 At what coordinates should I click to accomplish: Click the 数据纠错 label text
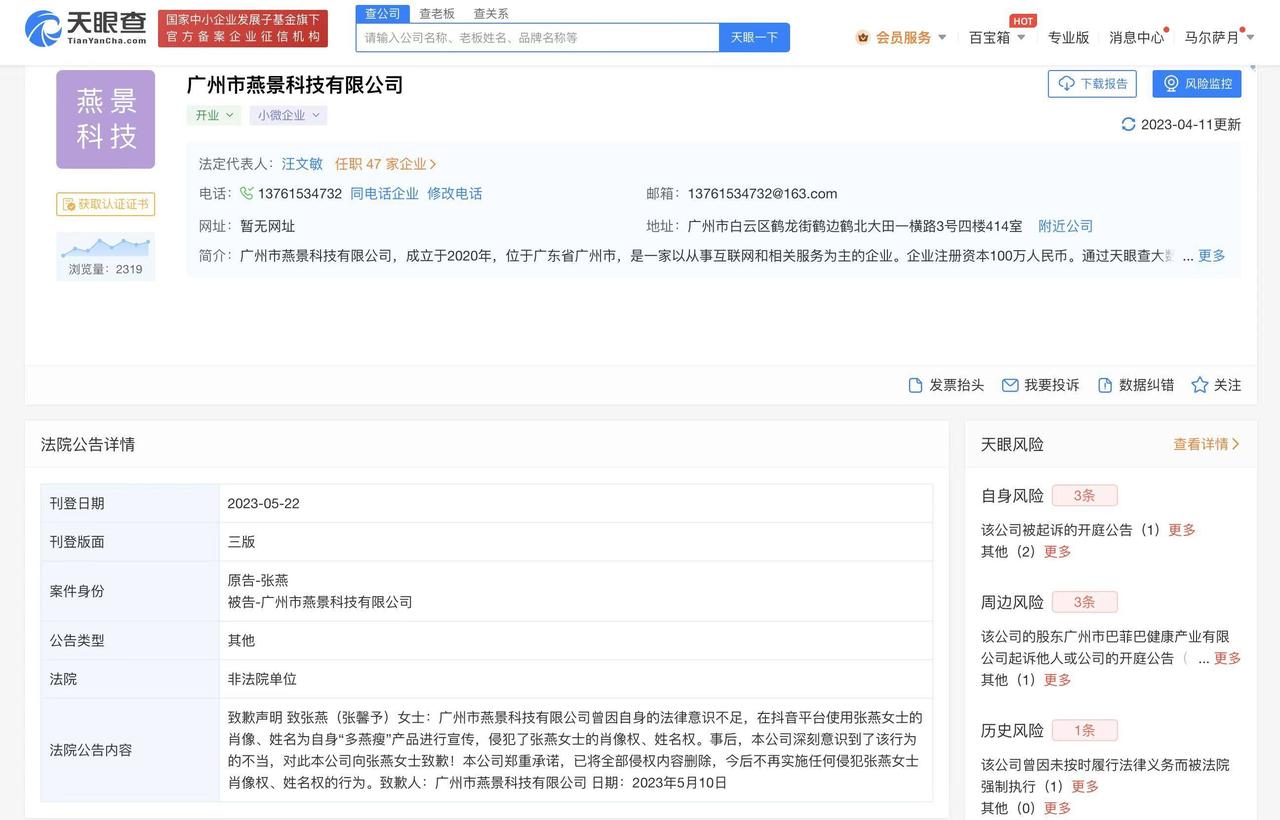(x=1147, y=385)
